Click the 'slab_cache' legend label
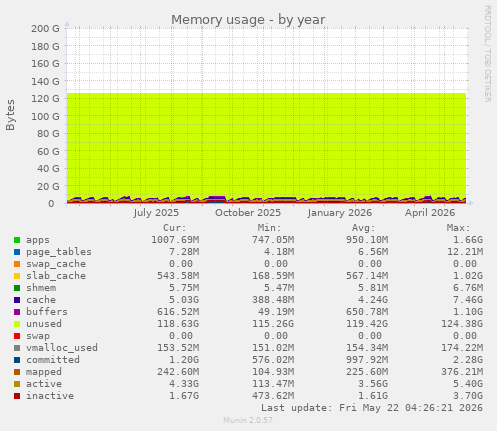 click(56, 276)
